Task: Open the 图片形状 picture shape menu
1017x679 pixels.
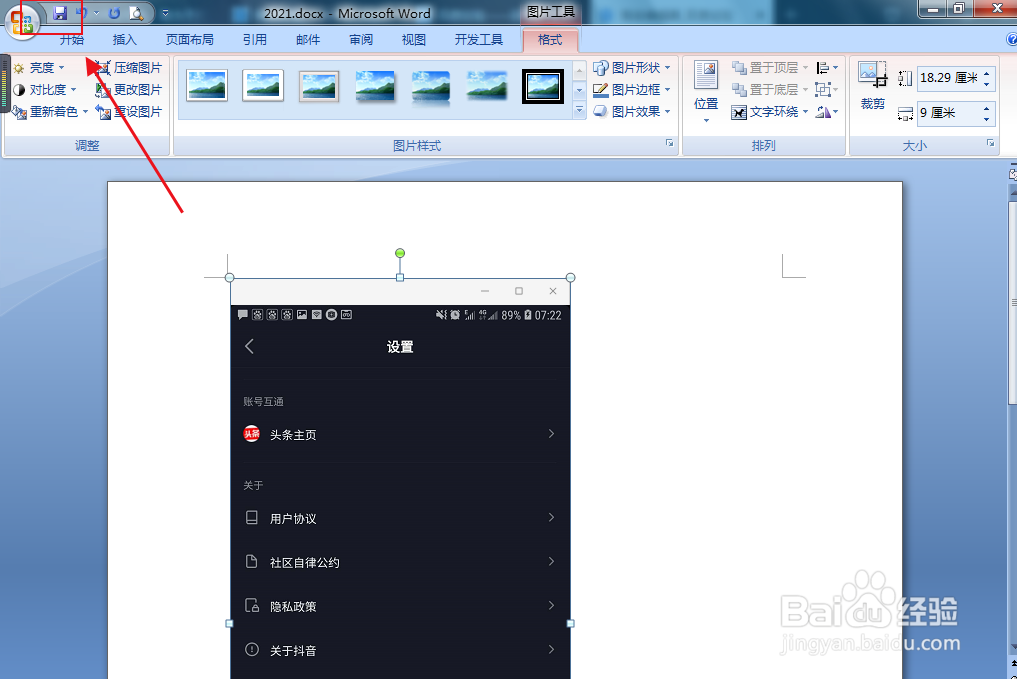Action: tap(632, 67)
